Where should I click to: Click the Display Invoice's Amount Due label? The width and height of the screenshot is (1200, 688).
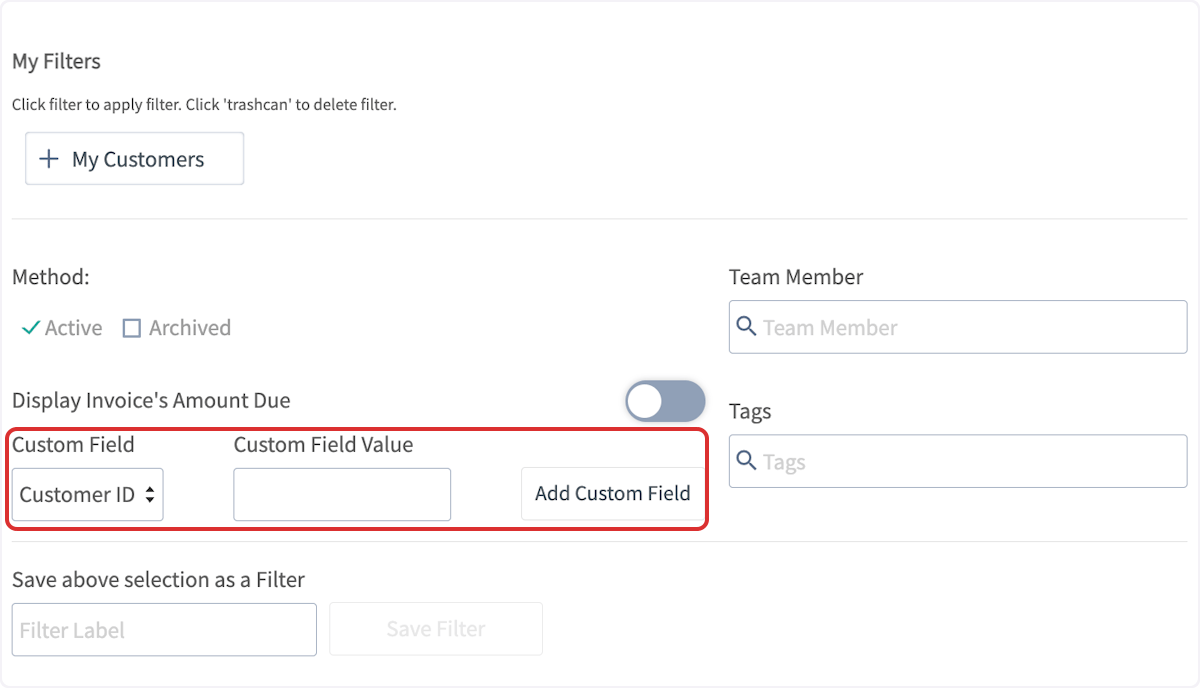(x=151, y=401)
